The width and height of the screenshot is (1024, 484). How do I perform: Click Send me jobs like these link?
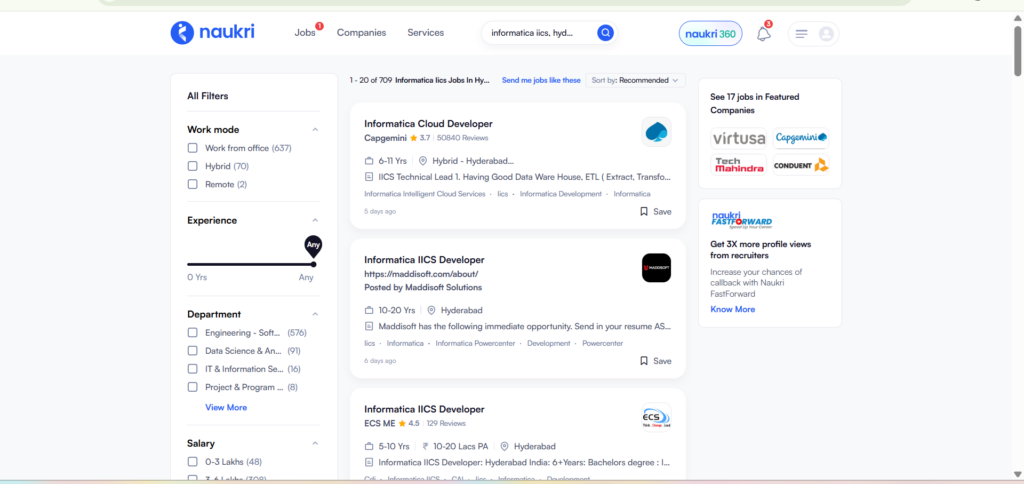pos(541,80)
